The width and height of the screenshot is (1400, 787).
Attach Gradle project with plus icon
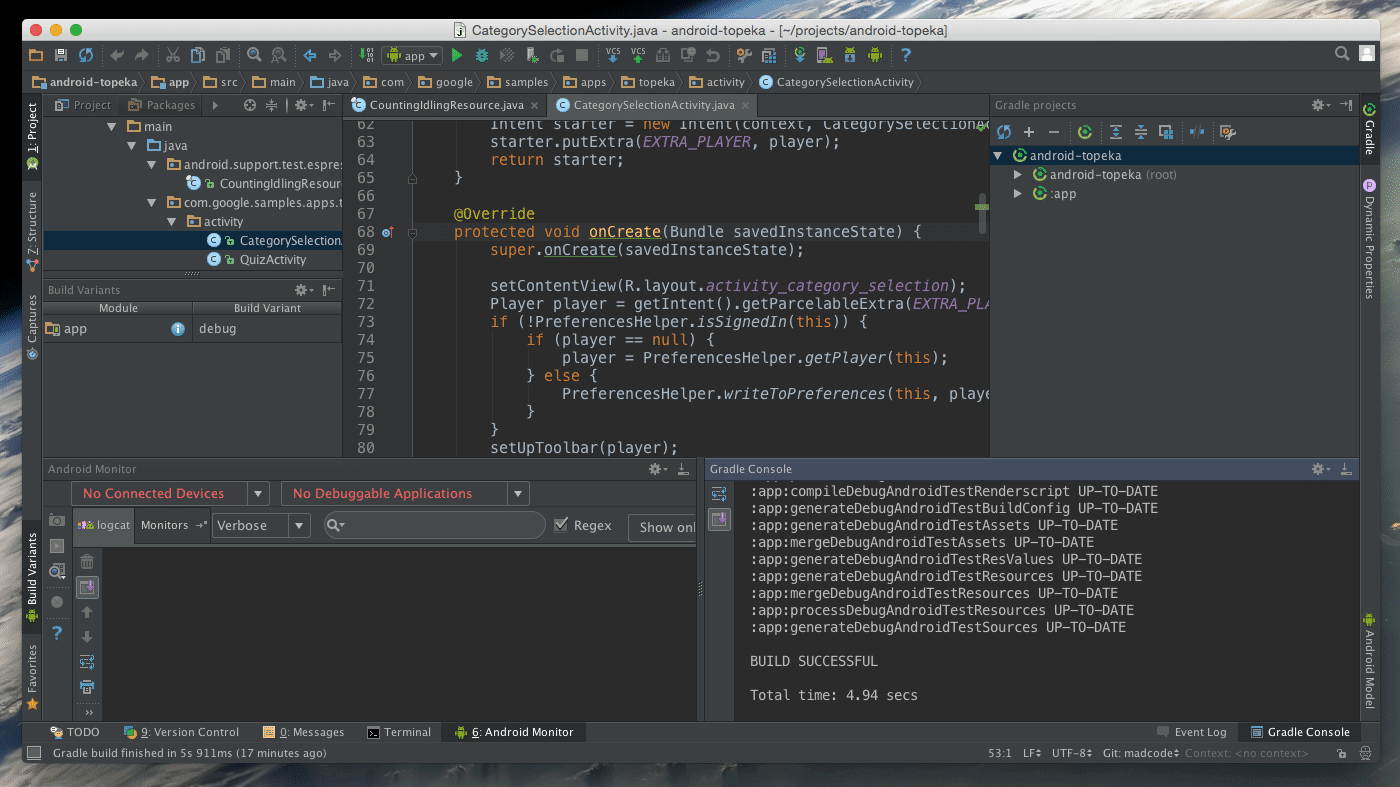1029,132
